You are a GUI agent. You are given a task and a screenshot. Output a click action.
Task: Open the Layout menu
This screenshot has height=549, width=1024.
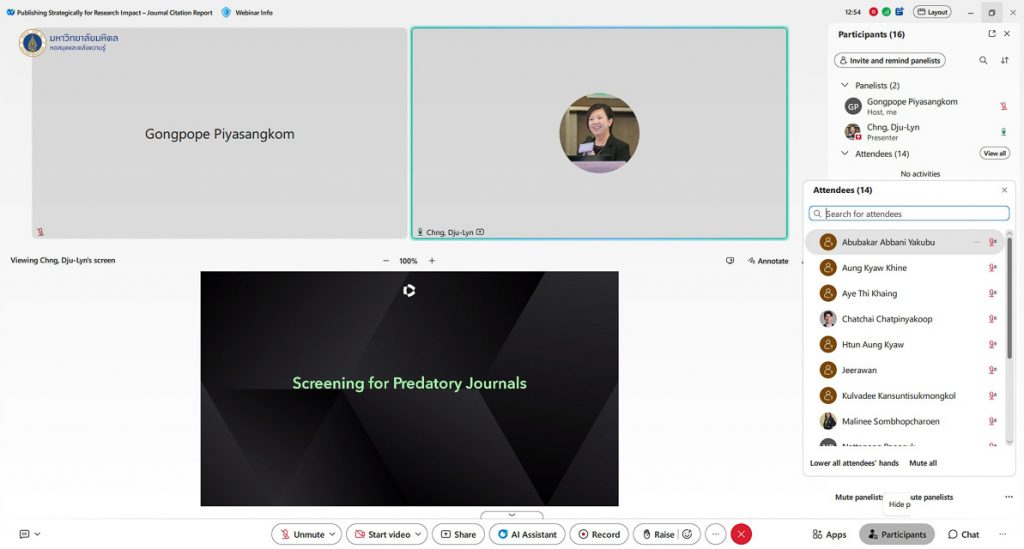pyautogui.click(x=934, y=12)
